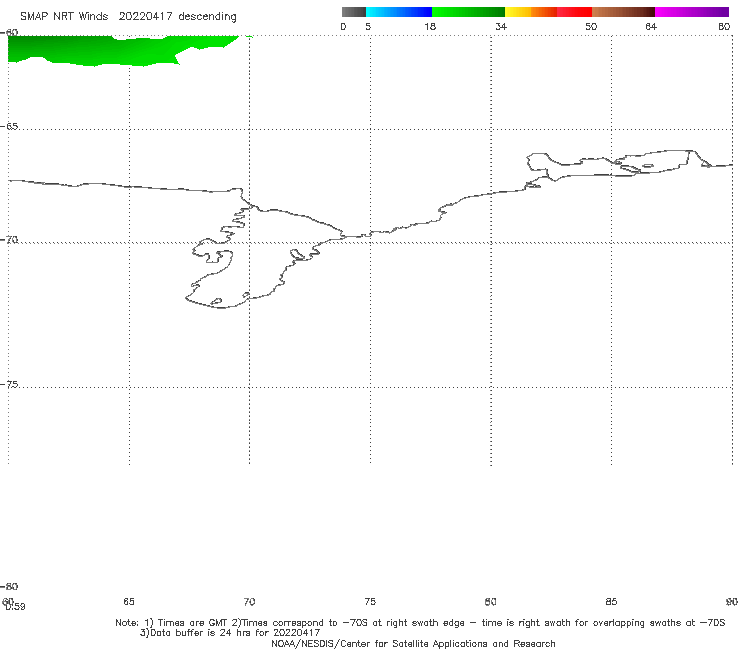Click the longitude label '75' on the bottom axis
Viewport: 740px width, 650px height.
click(370, 601)
